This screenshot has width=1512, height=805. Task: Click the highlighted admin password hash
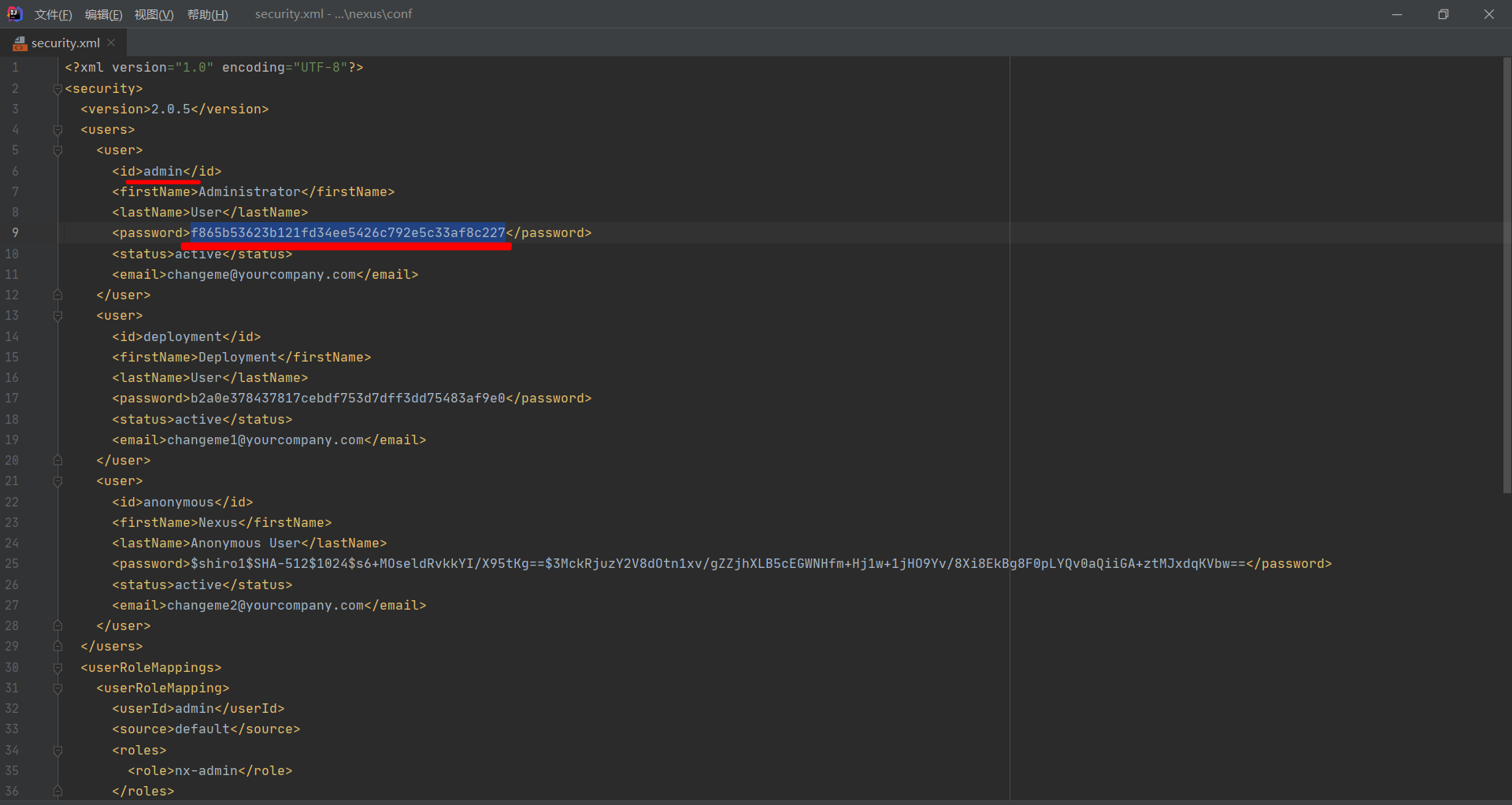[x=348, y=232]
